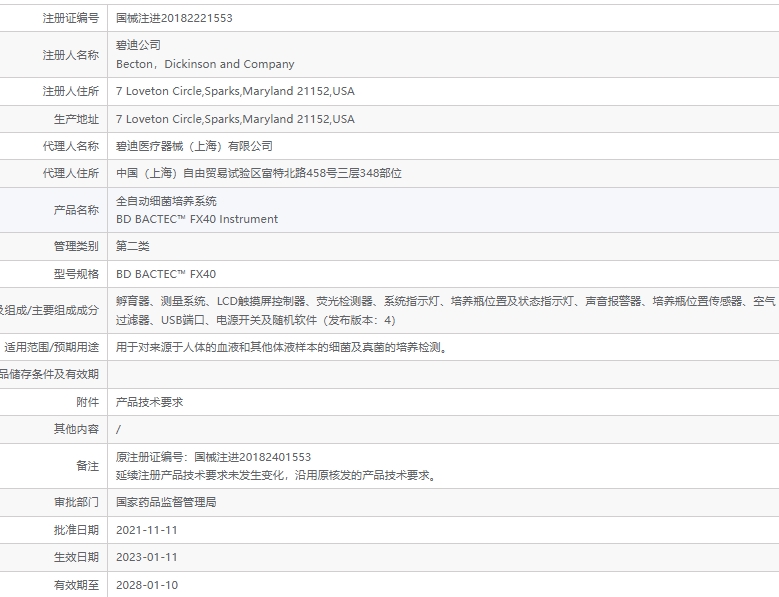Click agent name 碧迪医疗器械（上海）有限公司
This screenshot has height=597, width=779.
pyautogui.click(x=194, y=146)
